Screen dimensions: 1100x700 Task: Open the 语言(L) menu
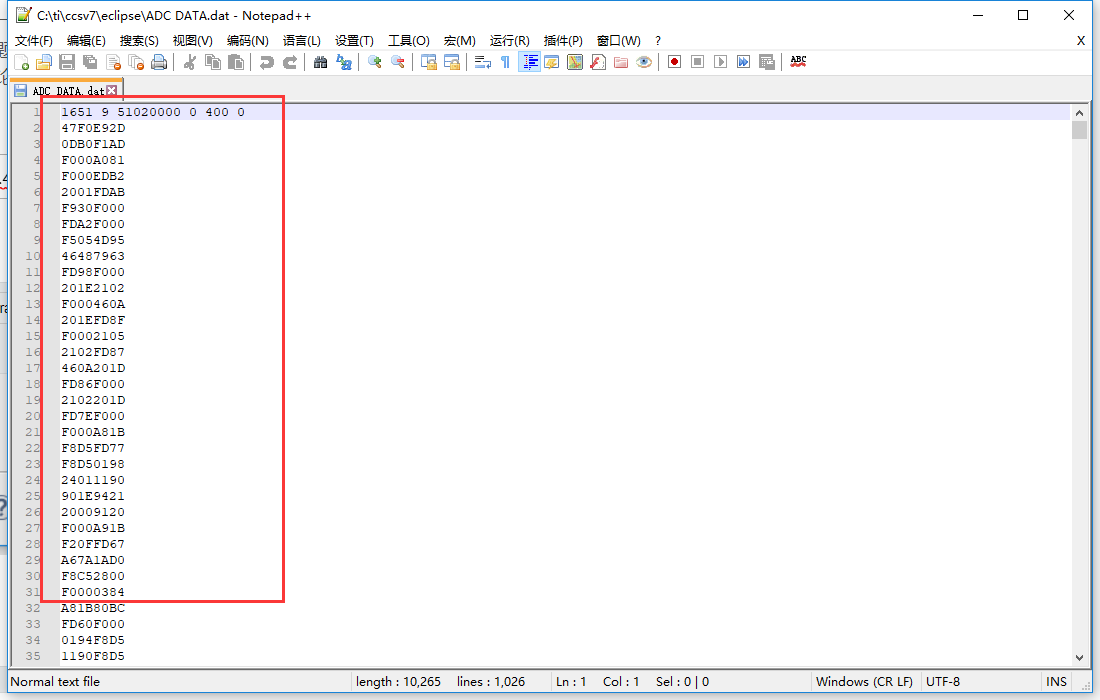[302, 41]
